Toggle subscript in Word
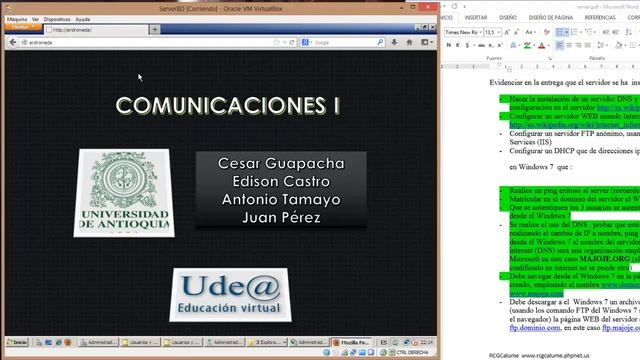This screenshot has height=360, width=640. 491,45
